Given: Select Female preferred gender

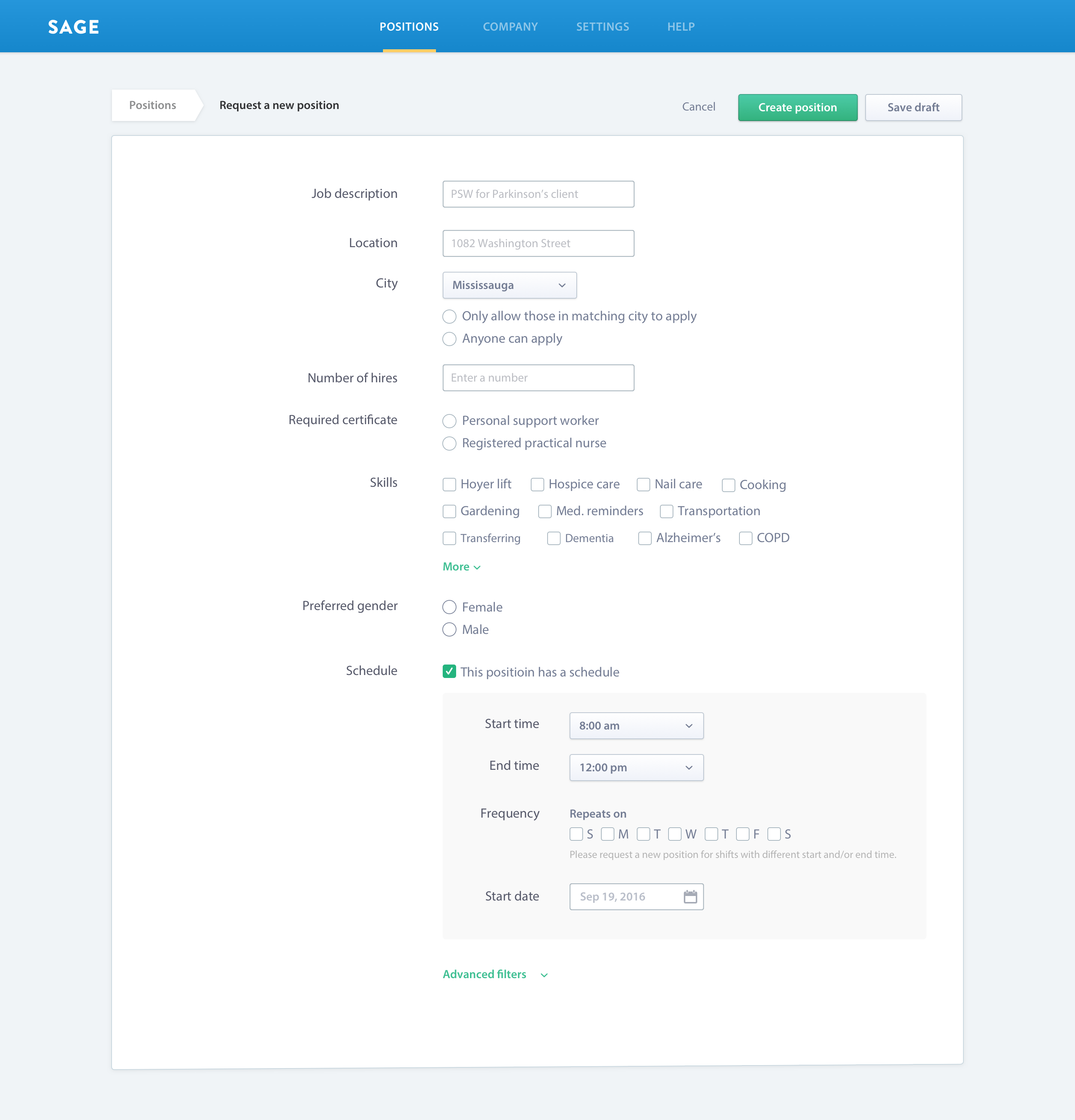Looking at the screenshot, I should [x=449, y=607].
